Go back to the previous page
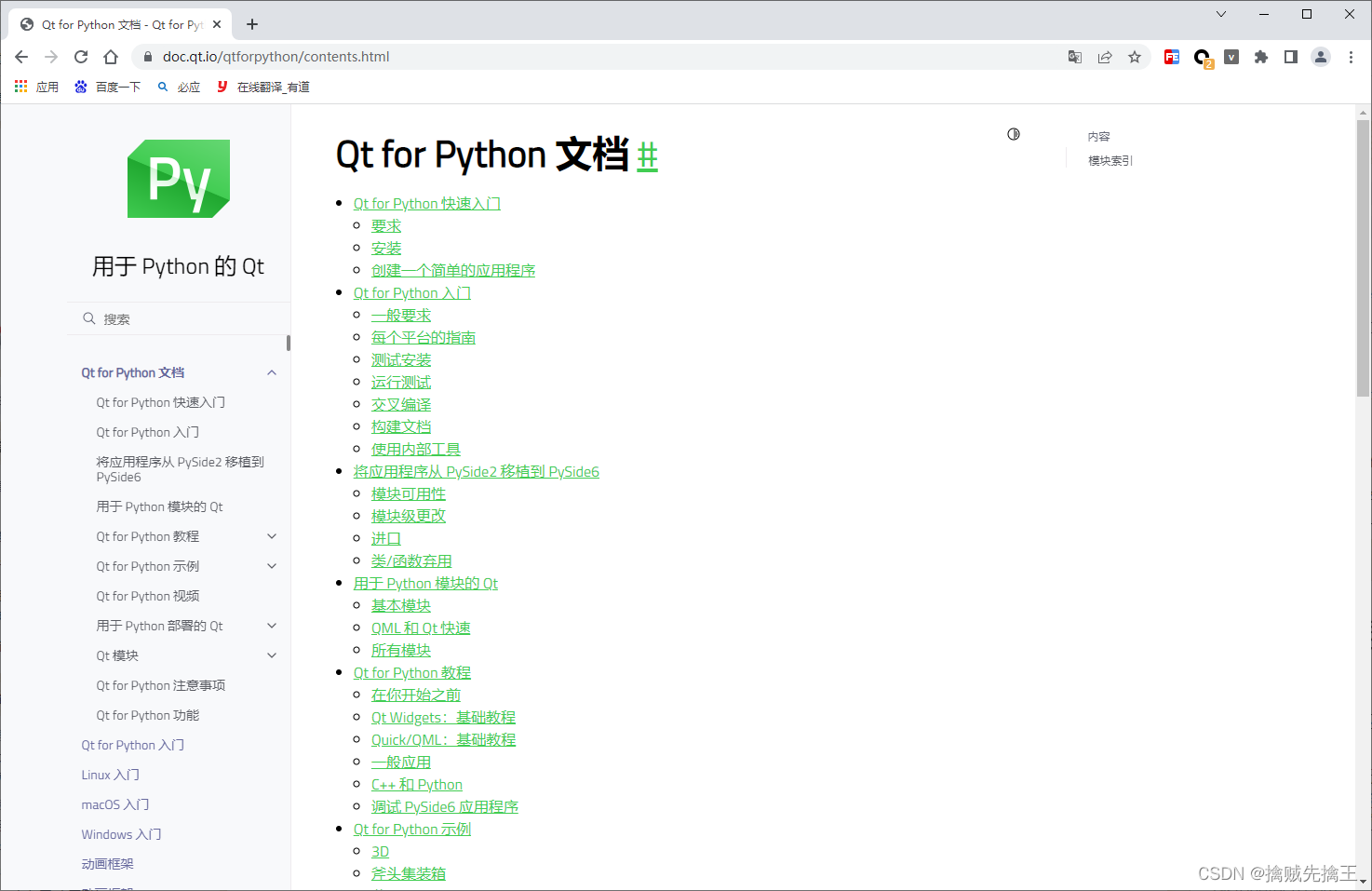The width and height of the screenshot is (1372, 891). click(x=21, y=57)
